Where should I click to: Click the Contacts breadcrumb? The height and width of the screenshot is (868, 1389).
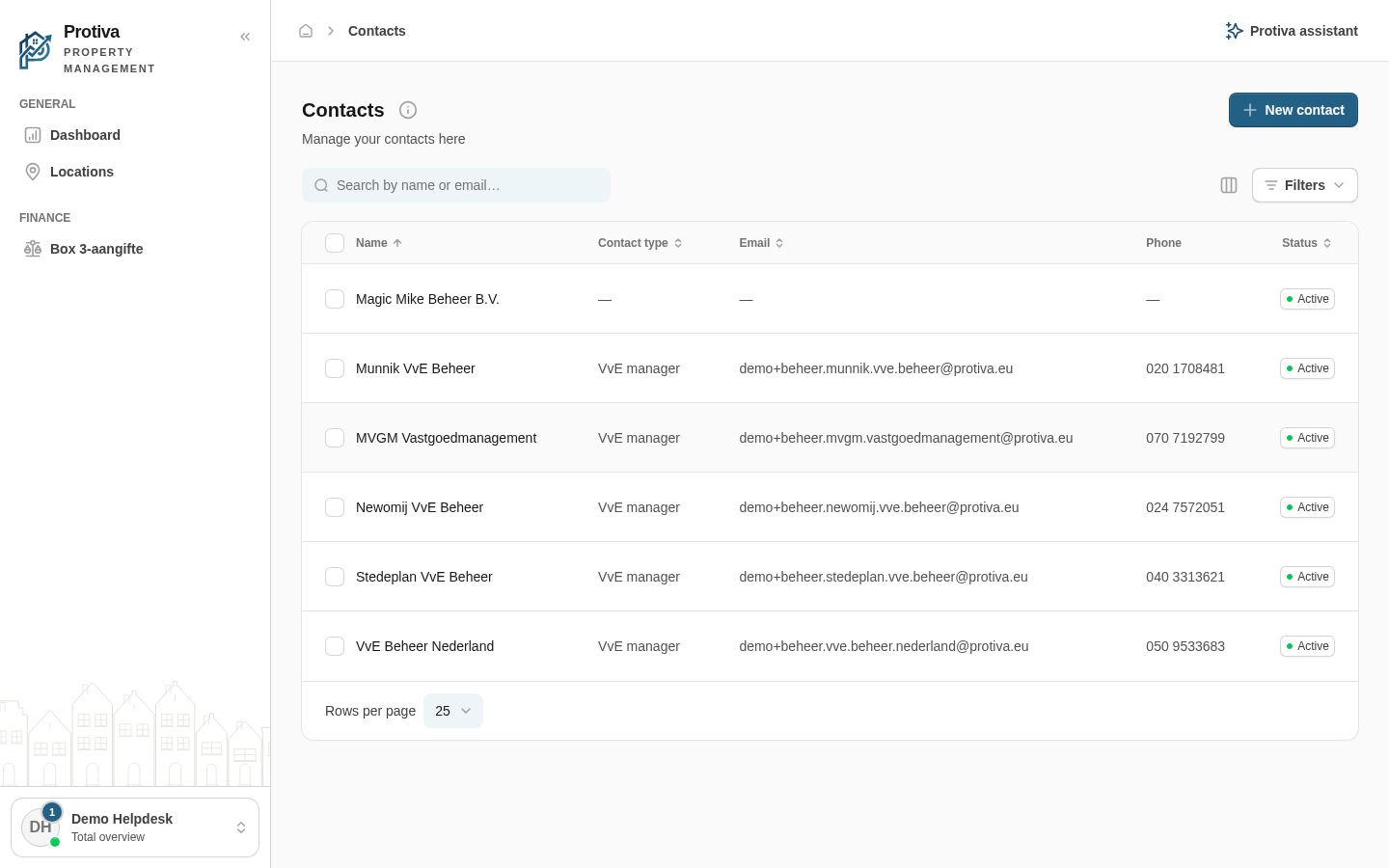click(x=377, y=31)
